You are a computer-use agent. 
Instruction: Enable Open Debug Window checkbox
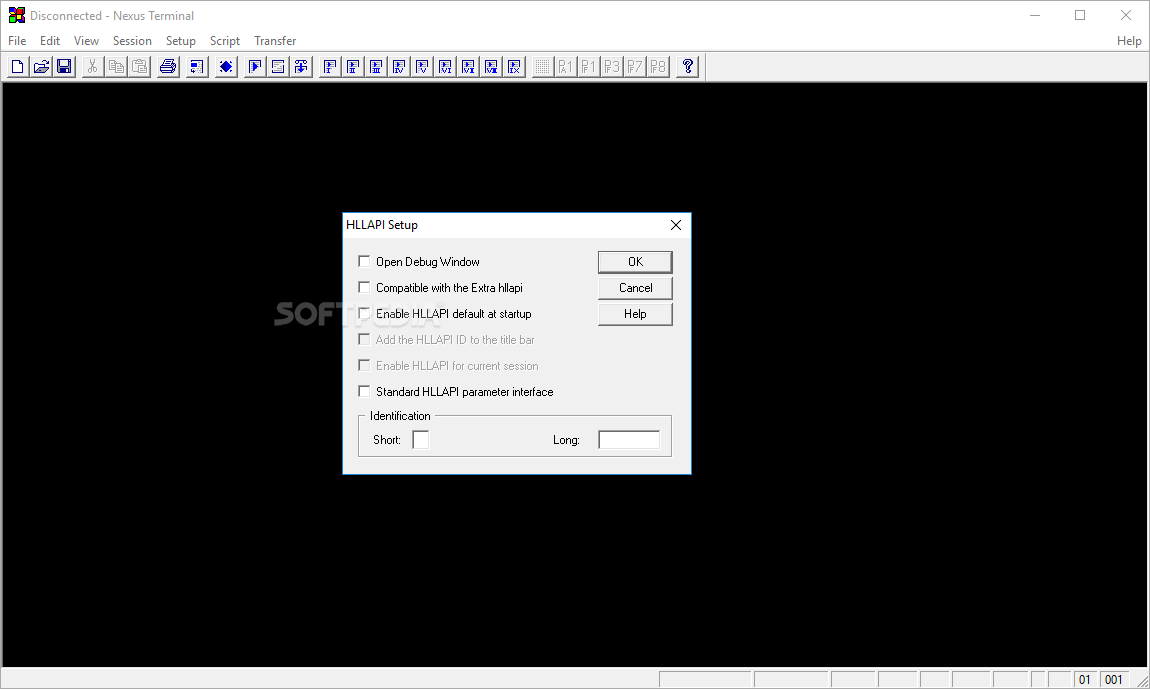point(364,261)
